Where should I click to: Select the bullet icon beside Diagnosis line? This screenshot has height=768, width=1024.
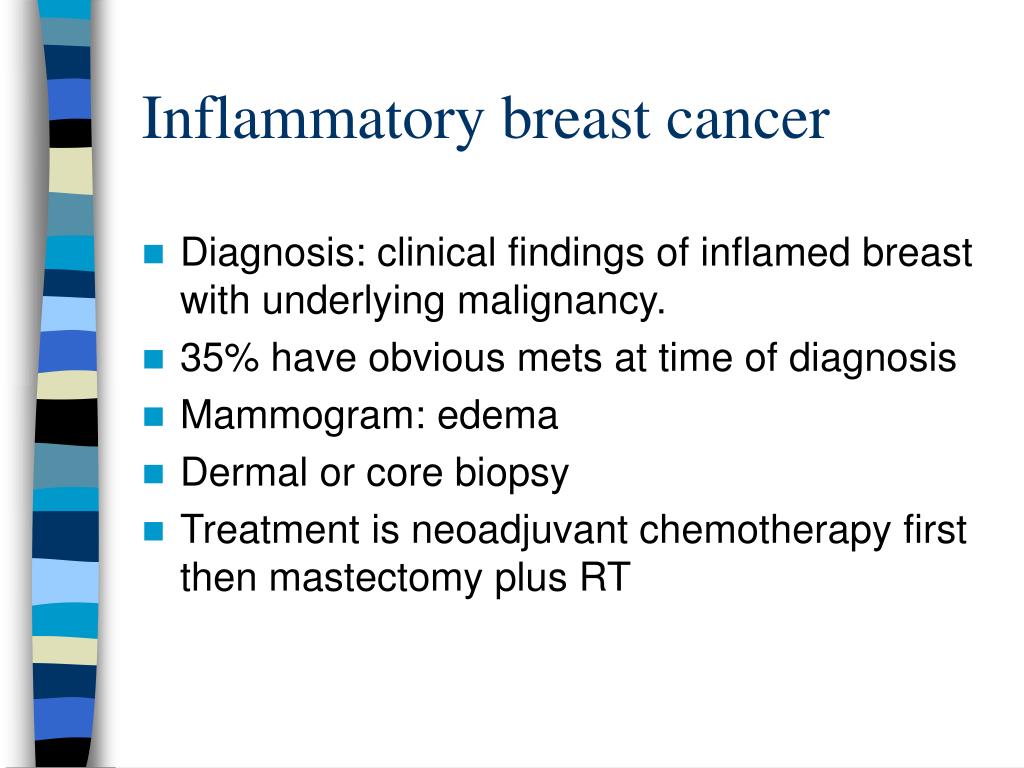pos(153,253)
